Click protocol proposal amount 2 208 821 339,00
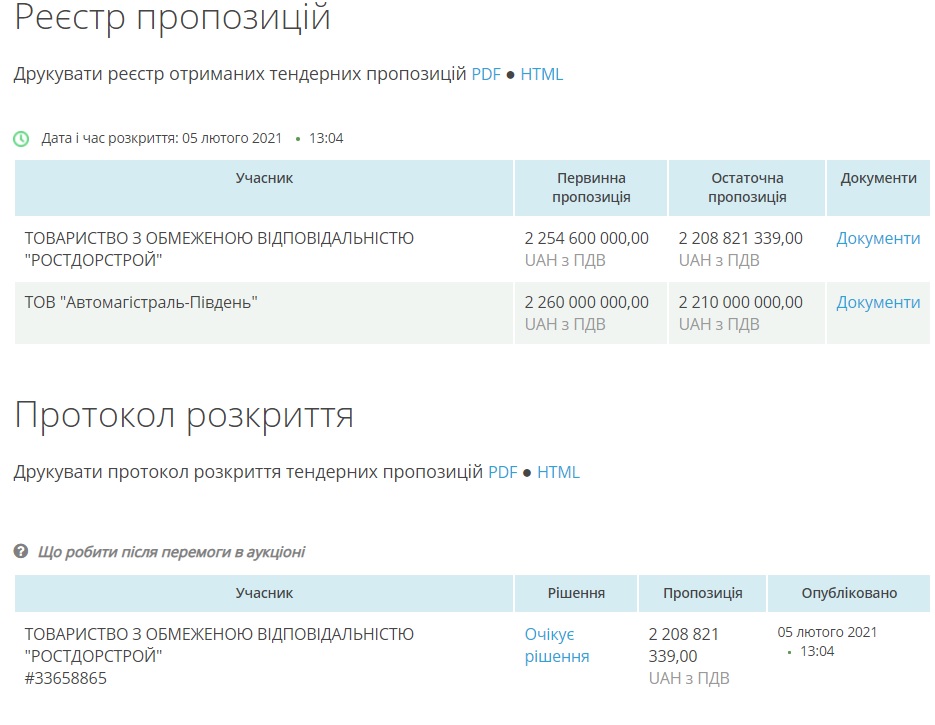The width and height of the screenshot is (935, 725). (x=684, y=645)
